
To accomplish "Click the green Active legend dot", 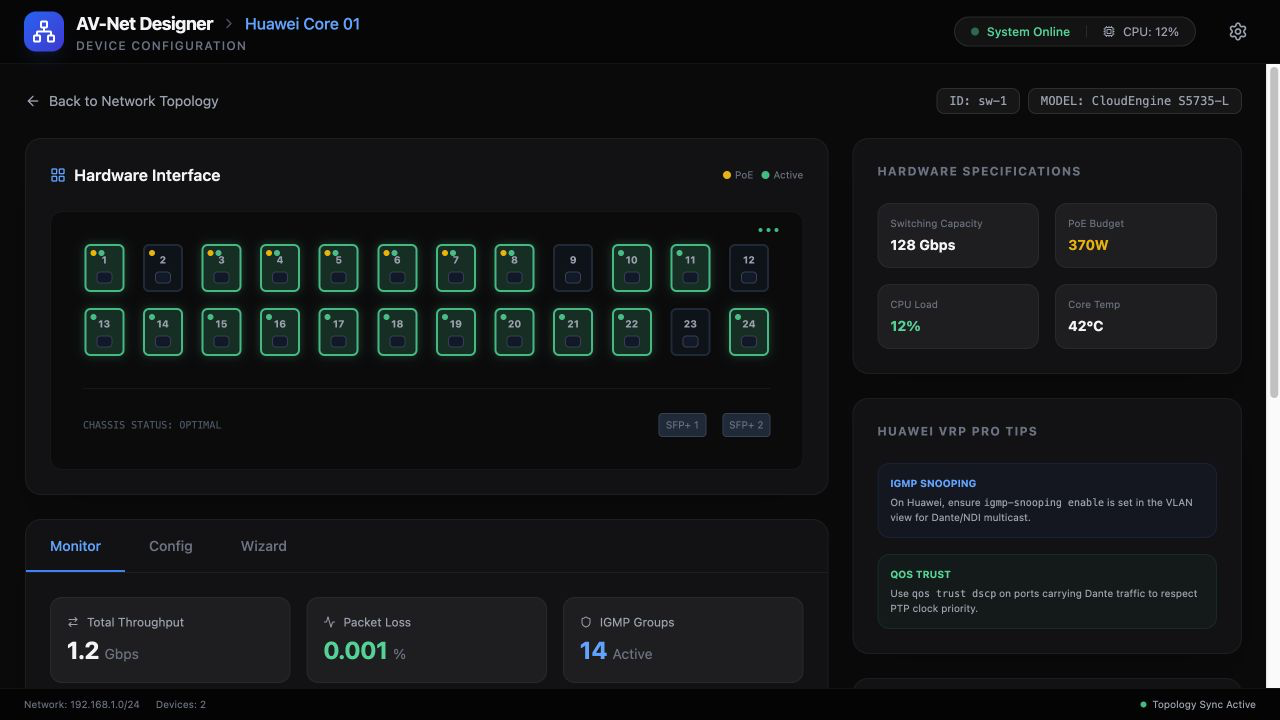I will (766, 175).
